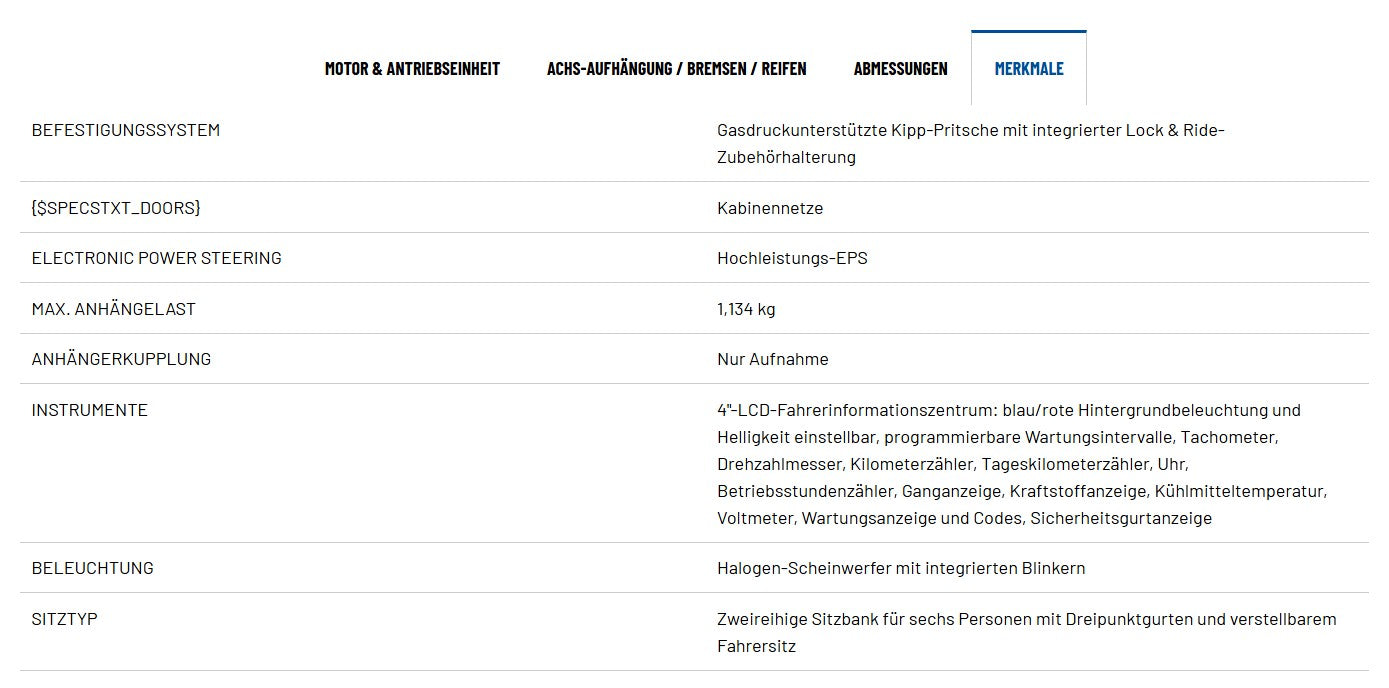The height and width of the screenshot is (688, 1389).
Task: Click the Sitztyp row label
Action: click(x=64, y=619)
